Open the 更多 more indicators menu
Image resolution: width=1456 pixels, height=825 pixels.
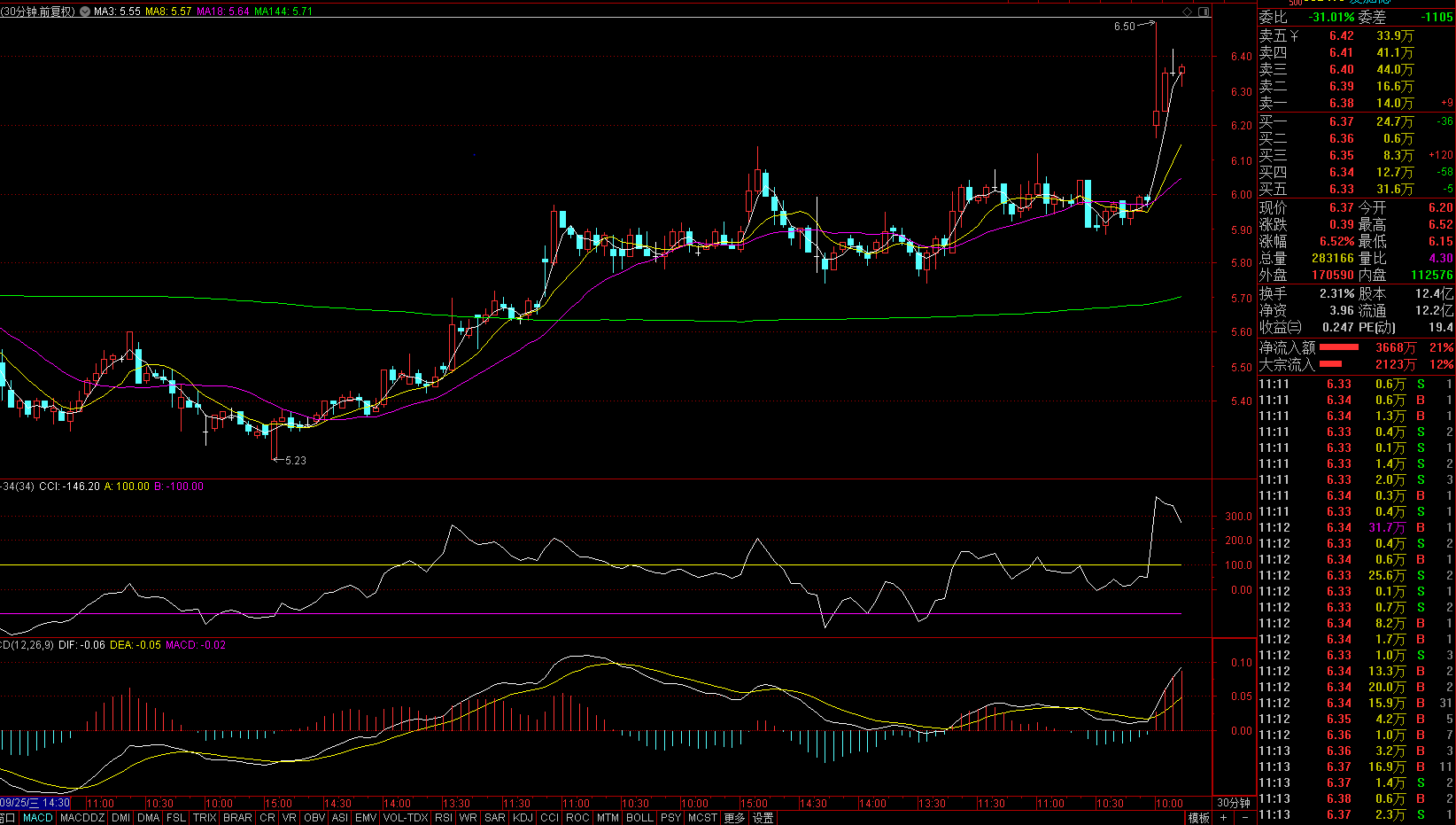point(734,818)
